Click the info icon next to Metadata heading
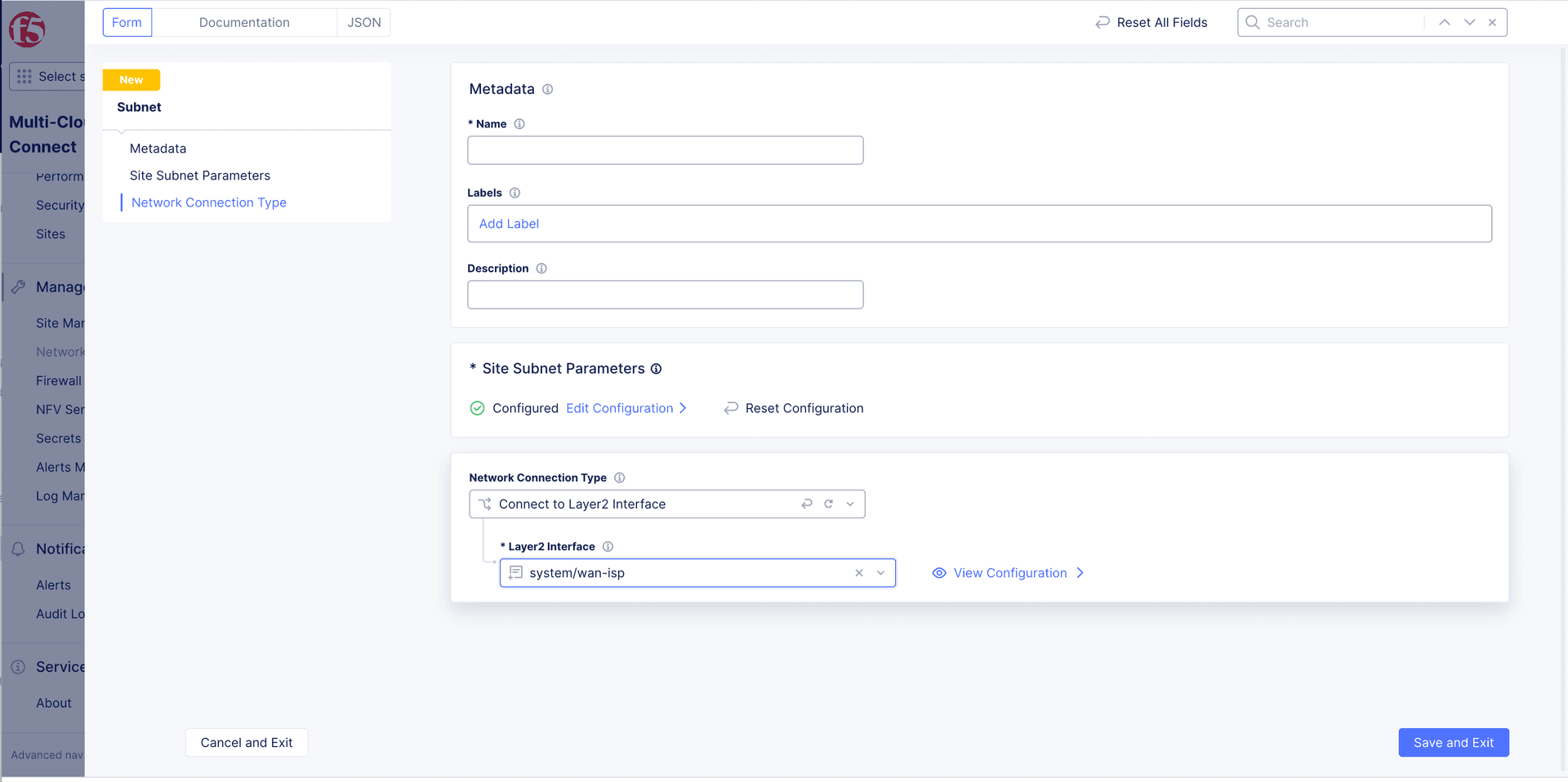Image resolution: width=1568 pixels, height=782 pixels. click(547, 90)
